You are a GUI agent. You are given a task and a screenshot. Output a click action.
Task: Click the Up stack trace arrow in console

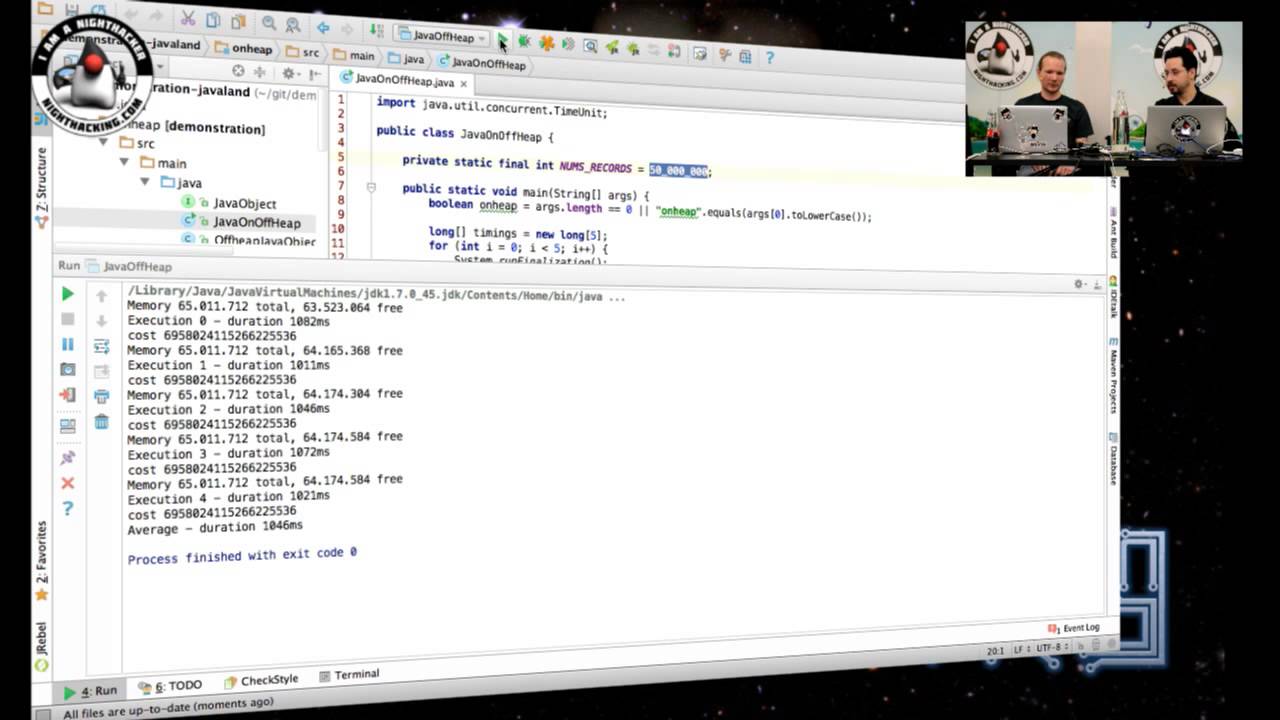[101, 296]
